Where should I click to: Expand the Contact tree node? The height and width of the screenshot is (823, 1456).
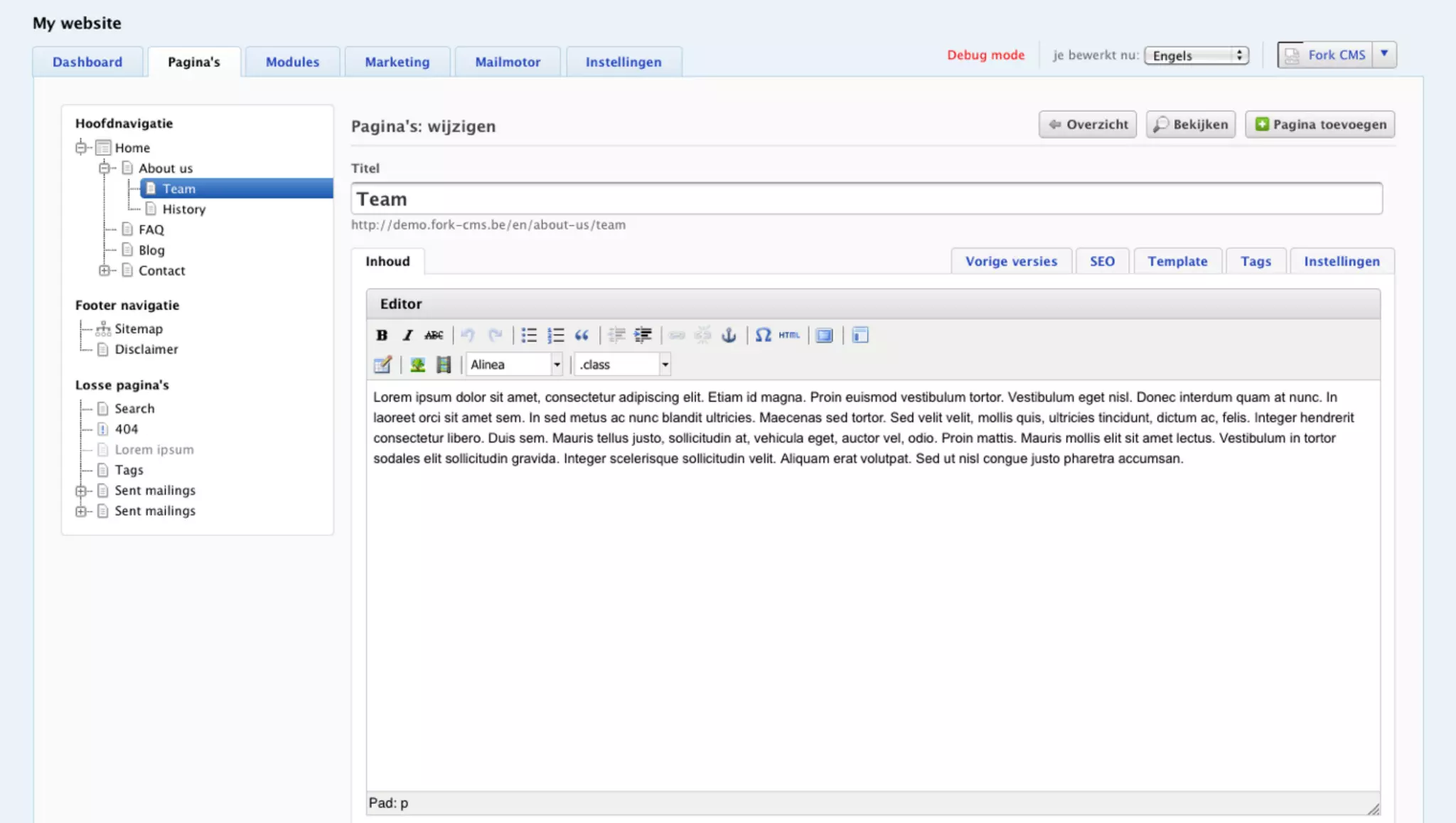tap(104, 270)
